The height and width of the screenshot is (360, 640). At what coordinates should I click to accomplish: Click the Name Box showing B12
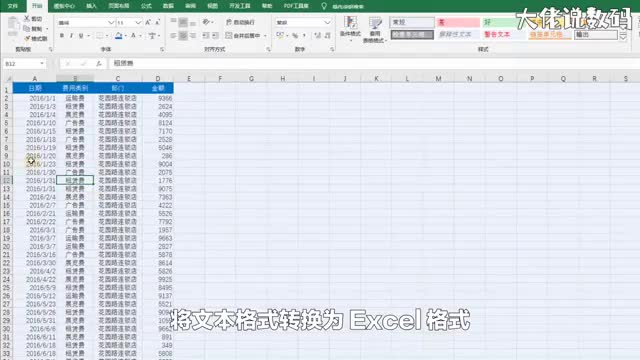coord(24,64)
